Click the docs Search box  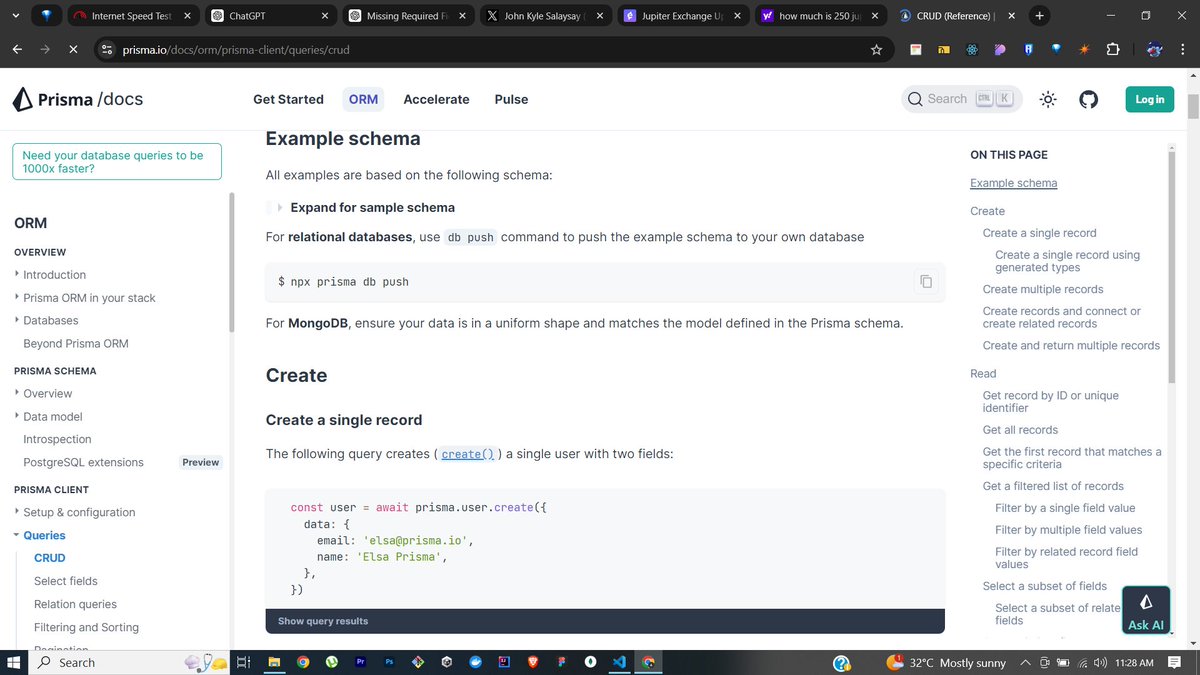pos(962,99)
